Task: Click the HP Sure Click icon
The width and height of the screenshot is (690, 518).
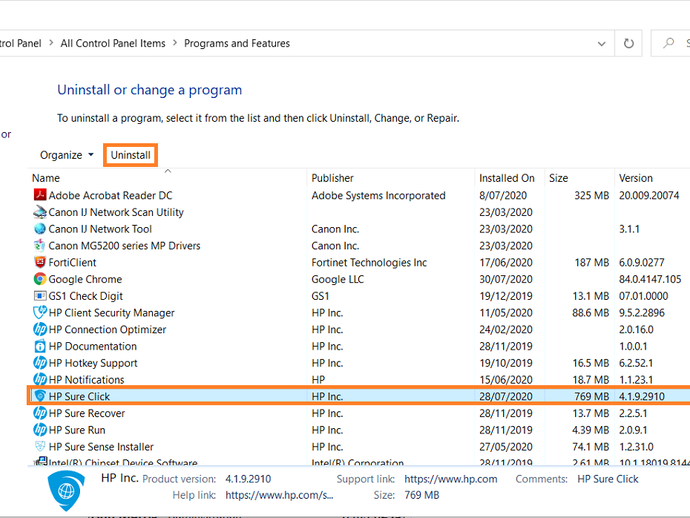Action: pos(40,396)
